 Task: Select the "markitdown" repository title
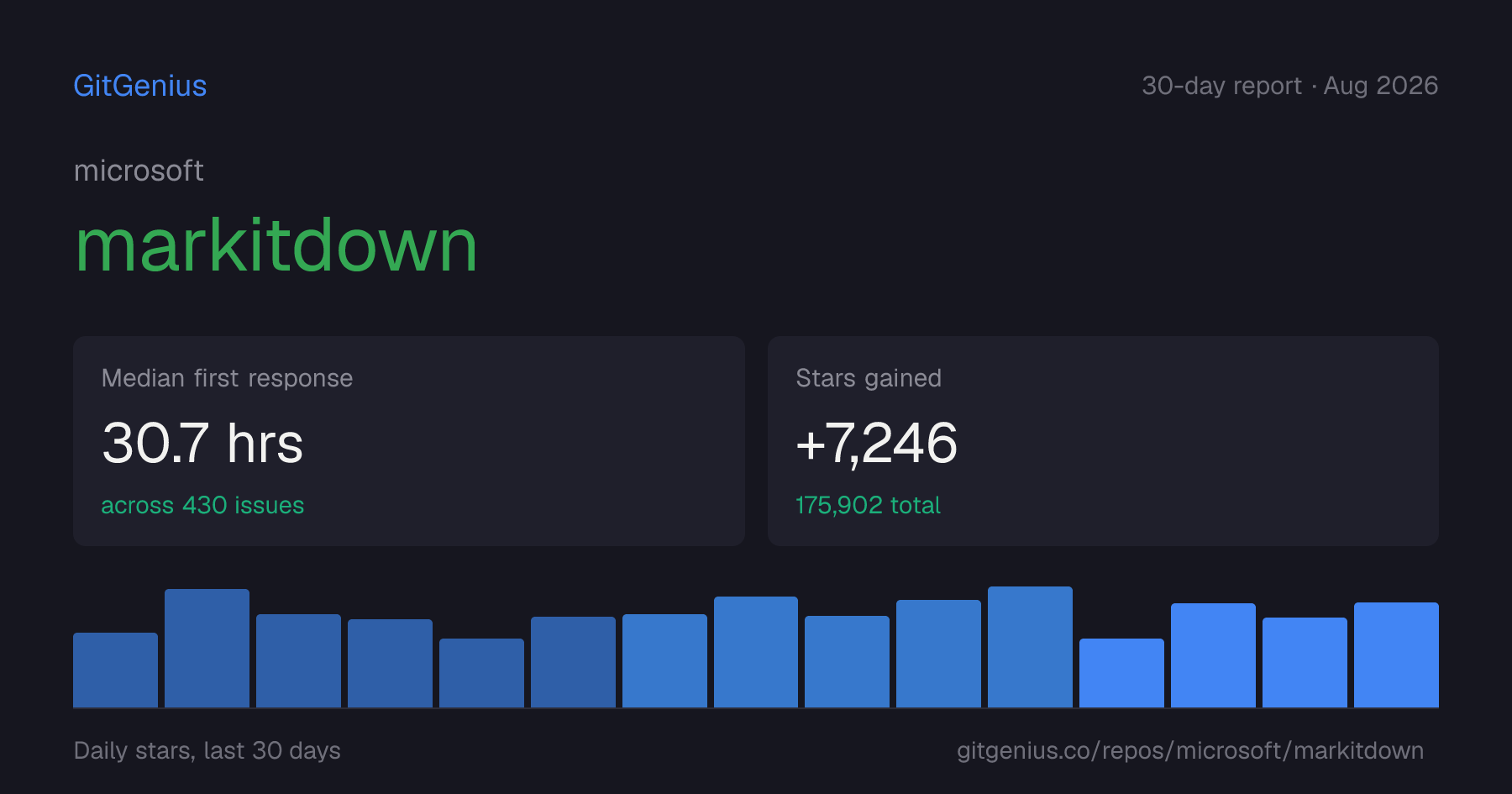276,245
